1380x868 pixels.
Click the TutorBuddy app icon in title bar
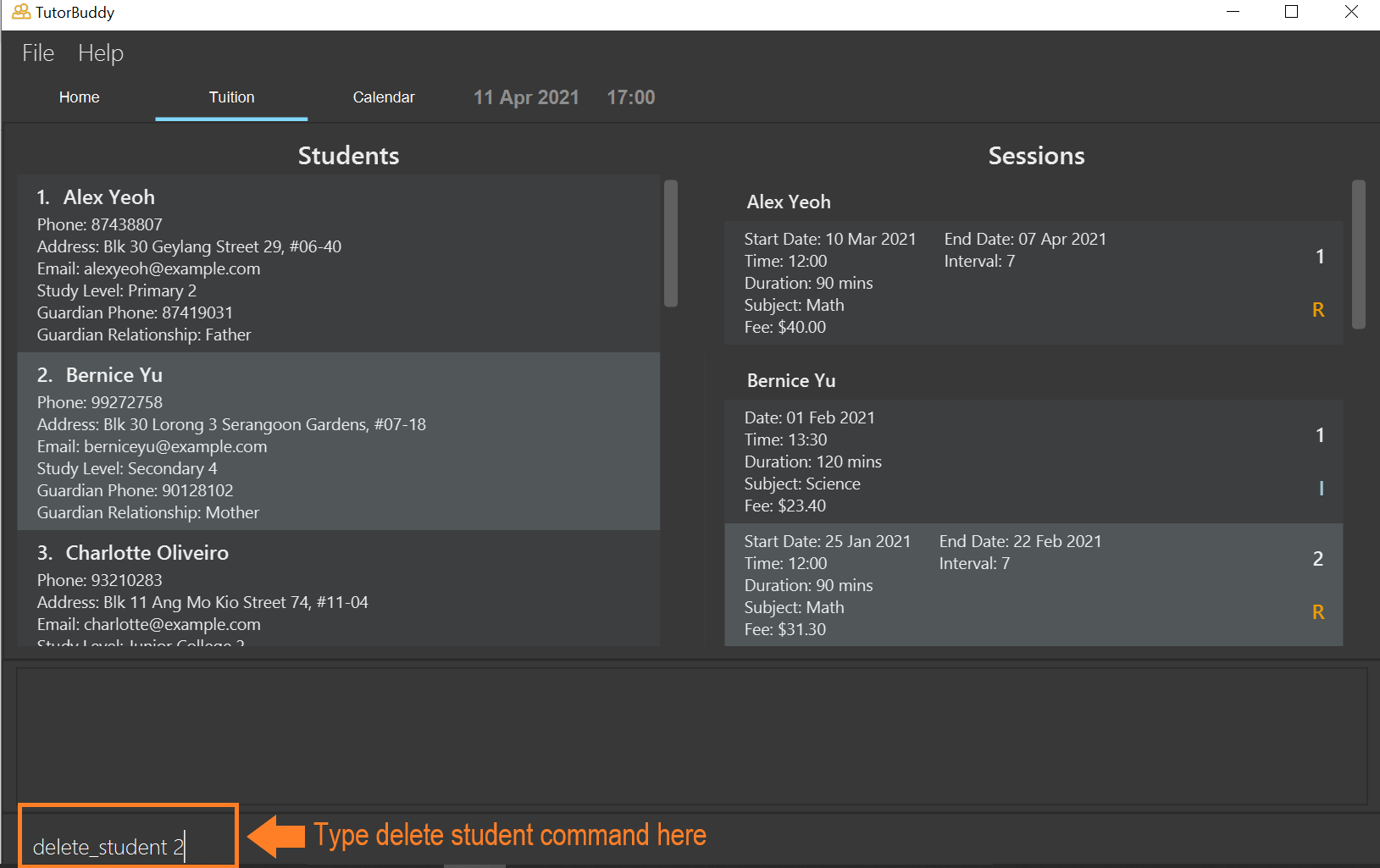[21, 12]
